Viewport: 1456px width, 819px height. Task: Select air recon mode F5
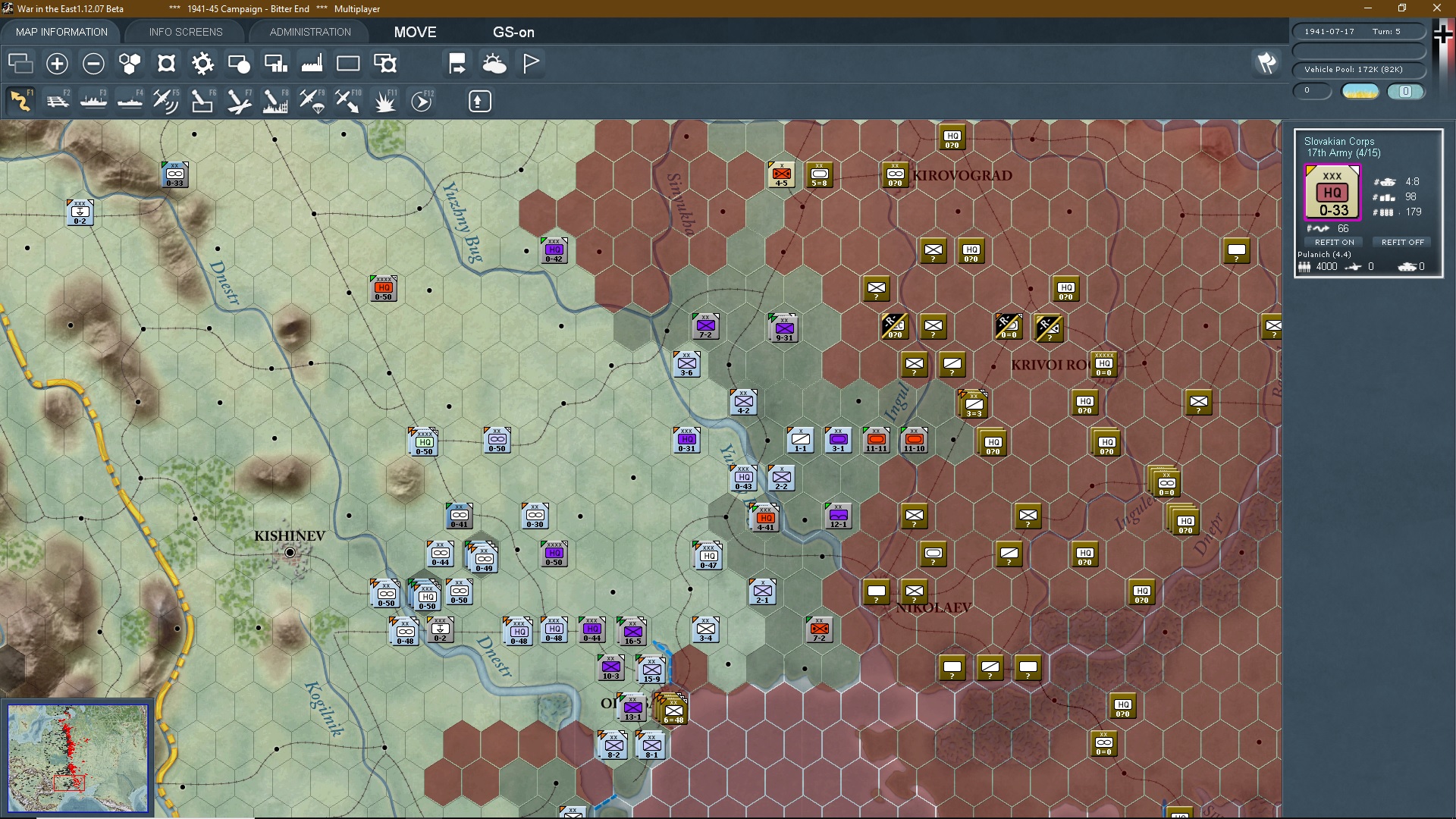[165, 101]
